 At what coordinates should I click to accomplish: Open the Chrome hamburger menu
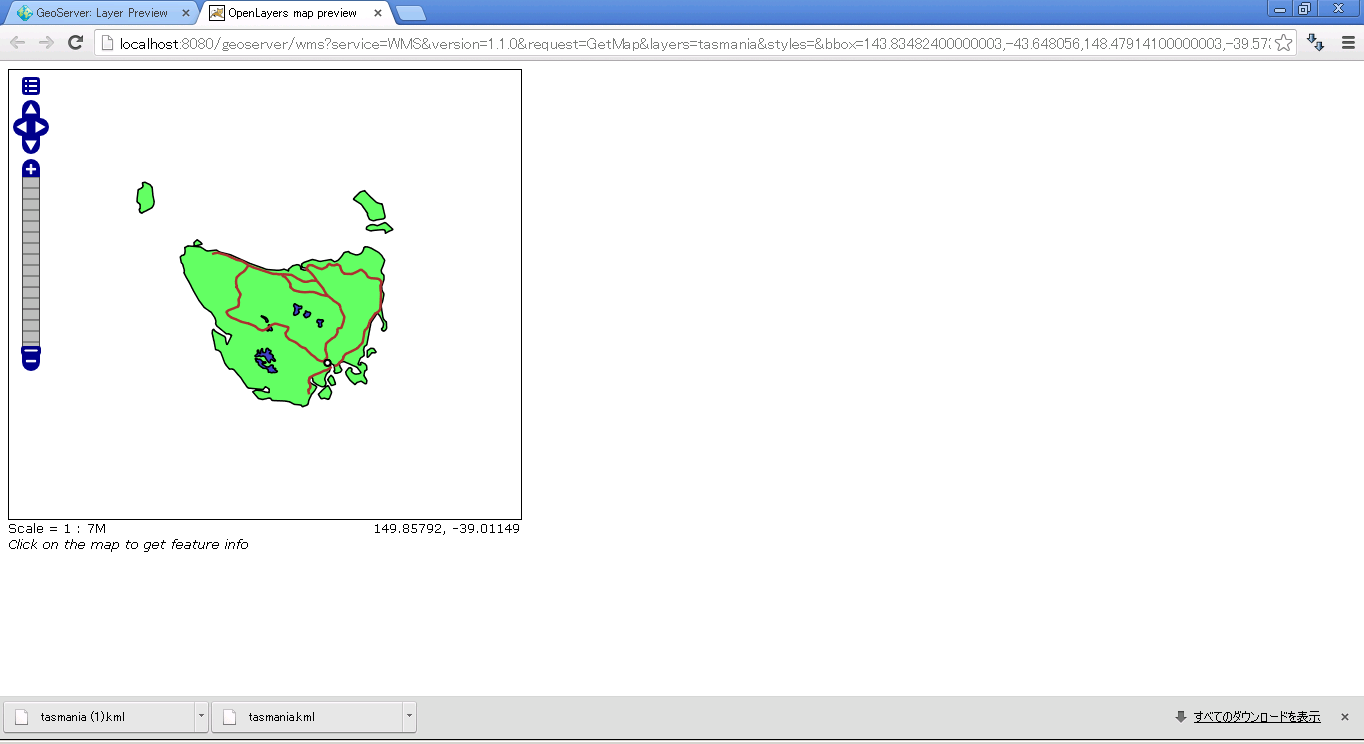(1347, 43)
